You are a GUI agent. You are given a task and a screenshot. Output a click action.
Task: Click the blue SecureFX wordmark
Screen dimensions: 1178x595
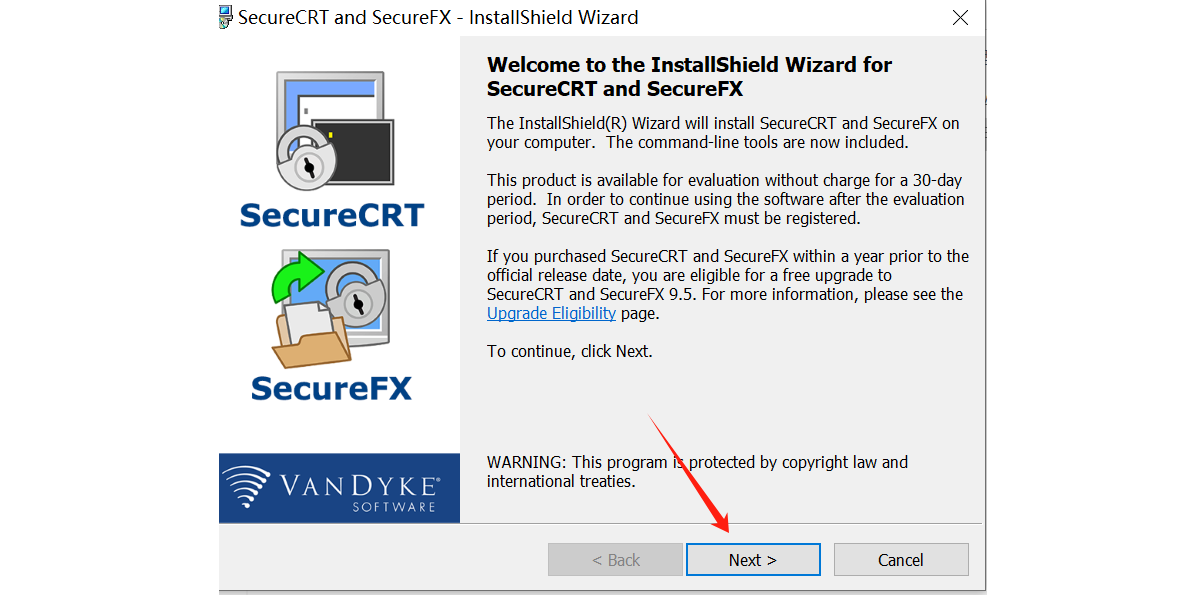pyautogui.click(x=331, y=388)
